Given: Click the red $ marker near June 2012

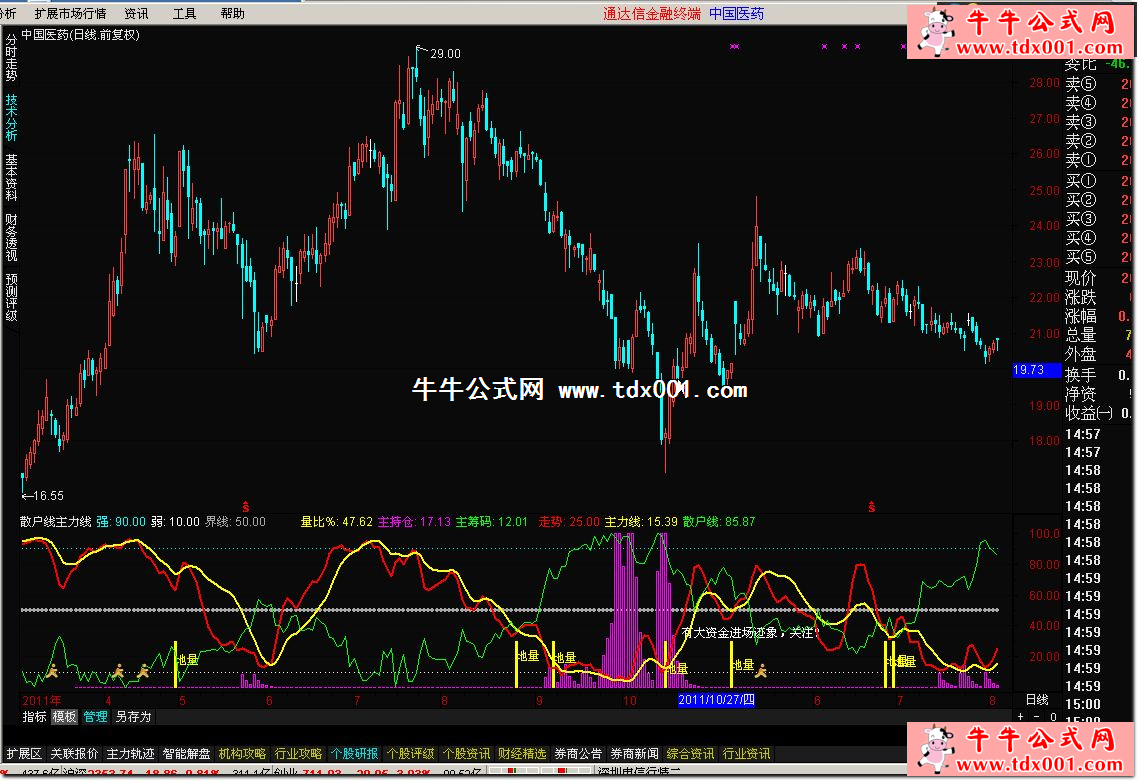Looking at the screenshot, I should [871, 506].
